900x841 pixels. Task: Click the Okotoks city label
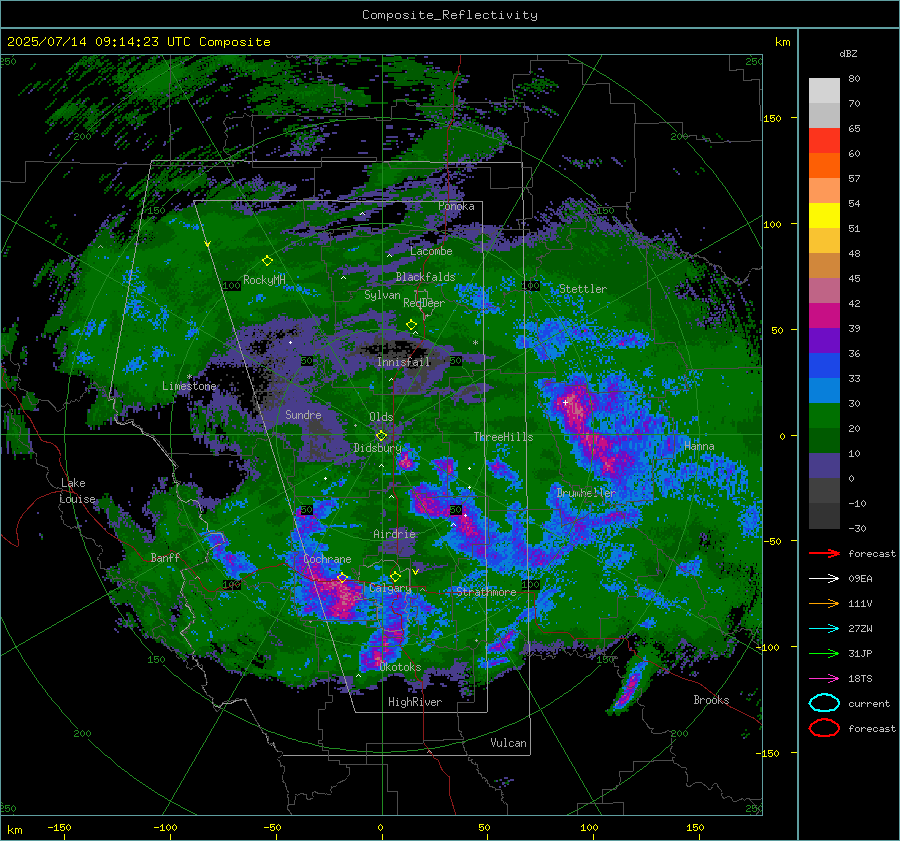[x=400, y=667]
